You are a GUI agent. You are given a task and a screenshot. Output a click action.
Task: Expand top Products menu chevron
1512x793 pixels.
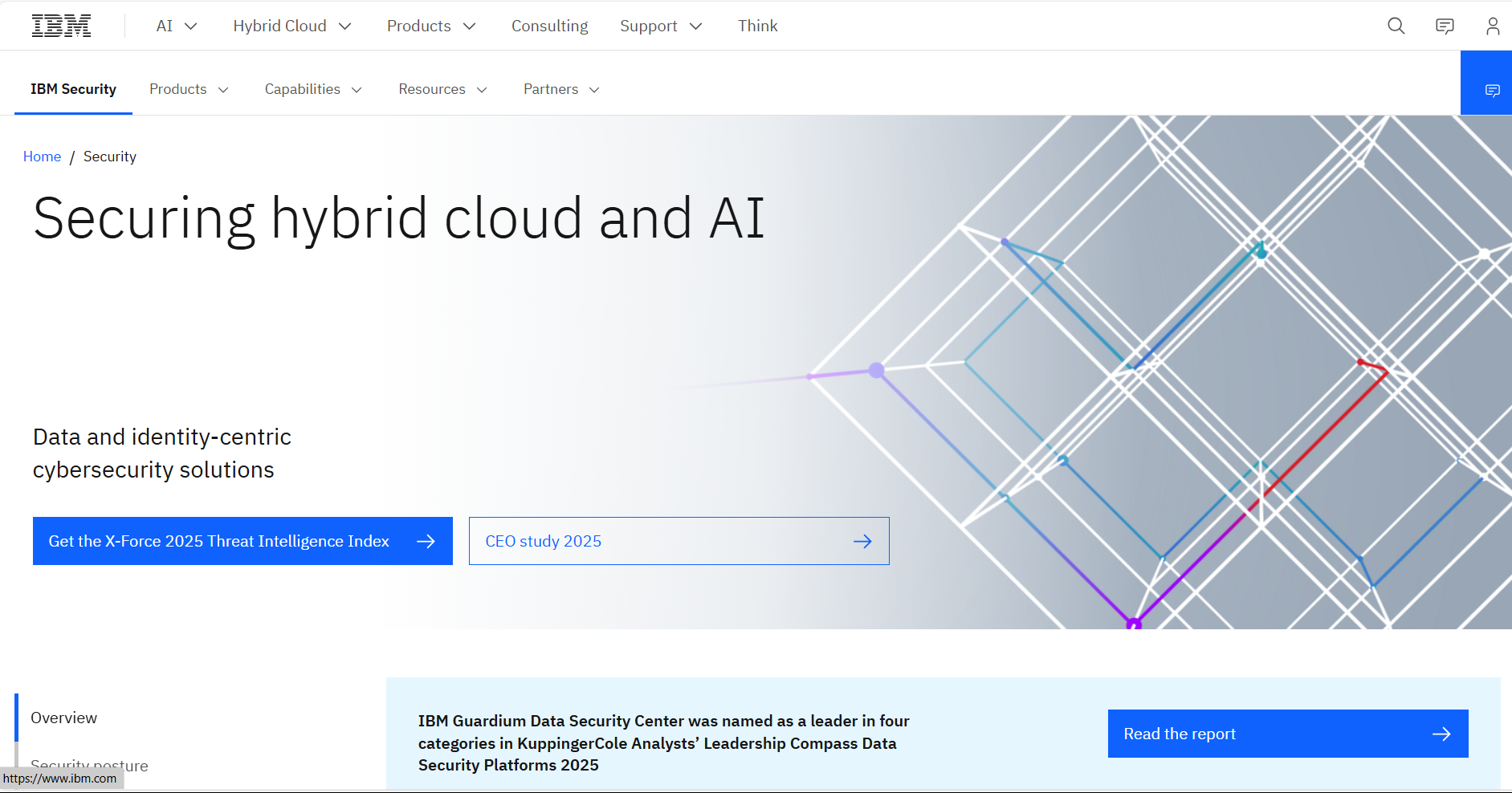[470, 26]
